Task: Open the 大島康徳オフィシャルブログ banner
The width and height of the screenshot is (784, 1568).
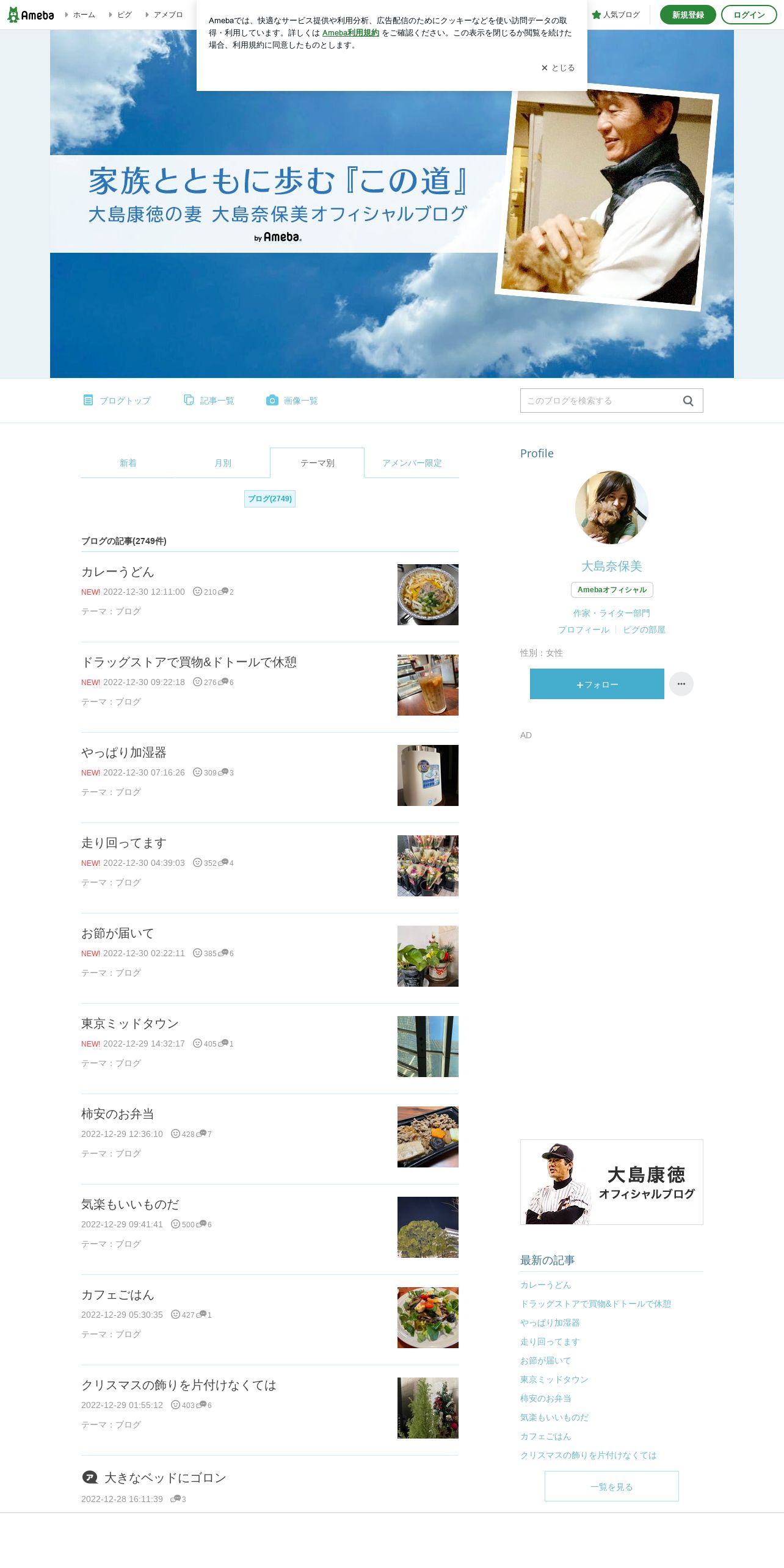Action: point(612,1182)
